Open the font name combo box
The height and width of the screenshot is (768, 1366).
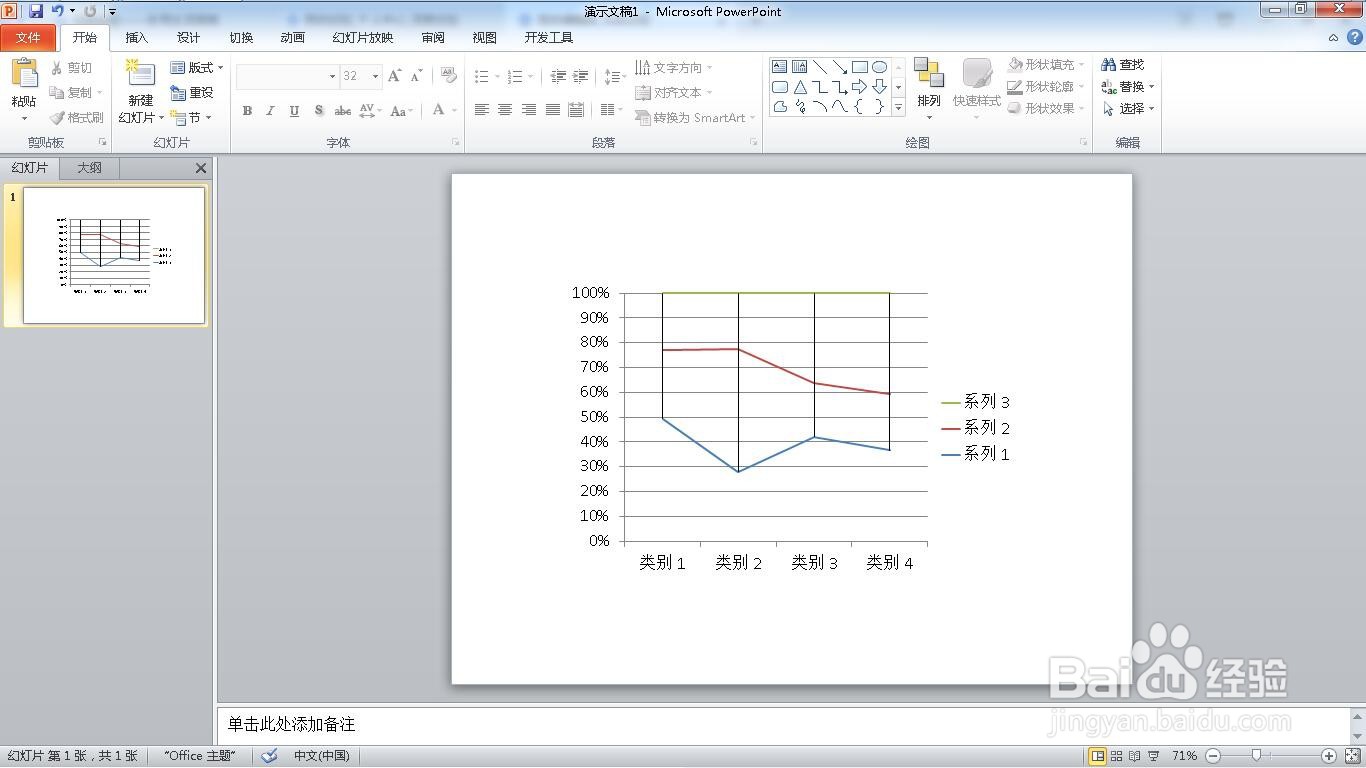tap(287, 76)
